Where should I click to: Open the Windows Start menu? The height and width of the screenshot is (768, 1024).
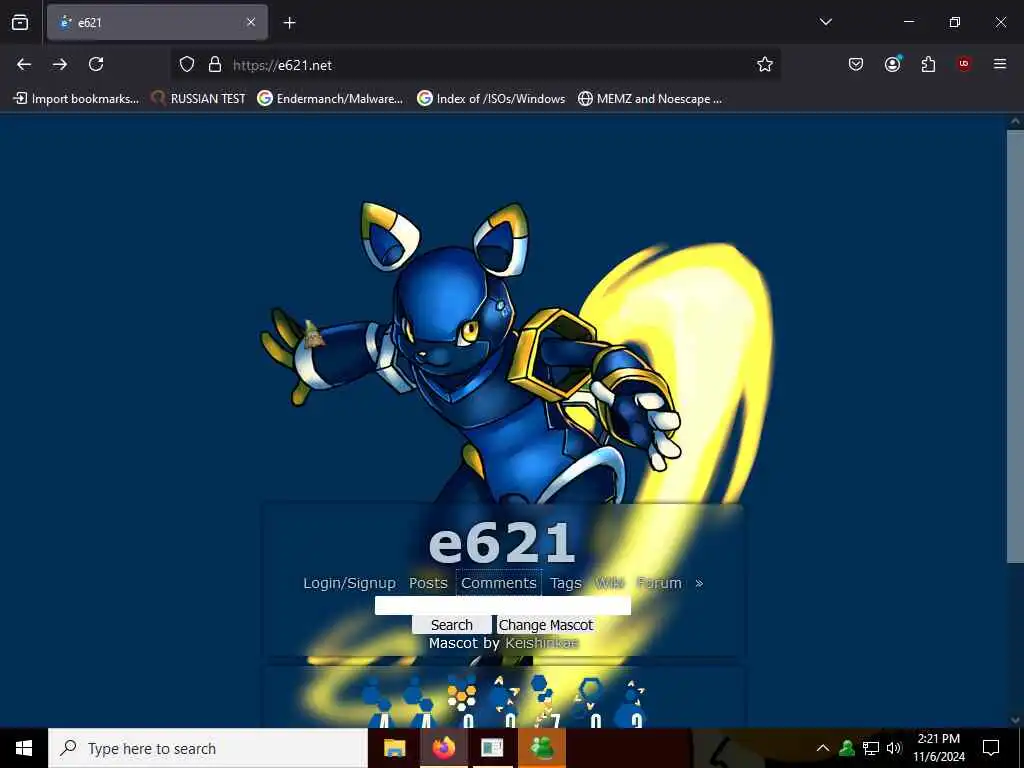(x=24, y=748)
